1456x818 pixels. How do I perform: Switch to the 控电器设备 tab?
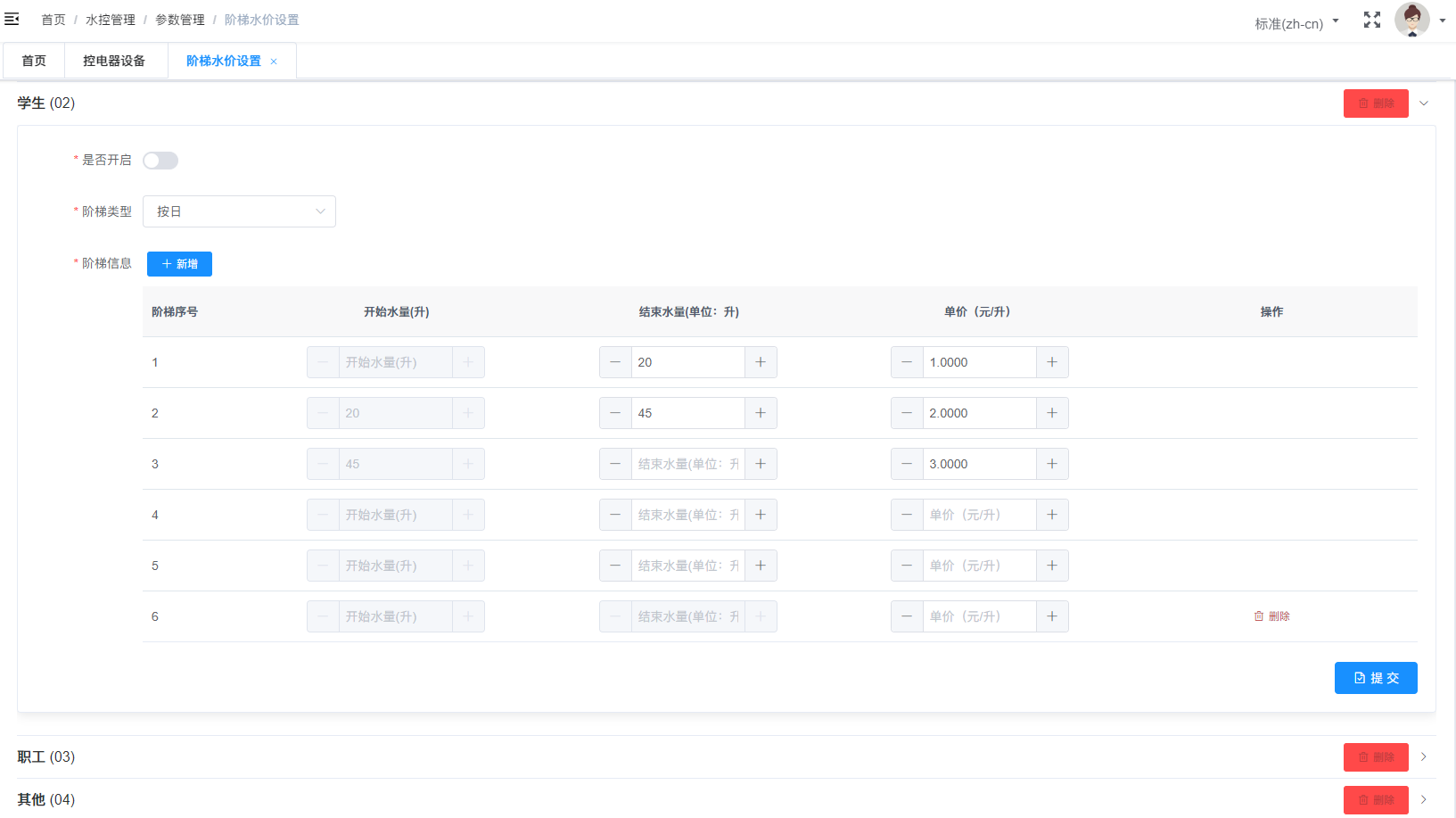[x=114, y=61]
